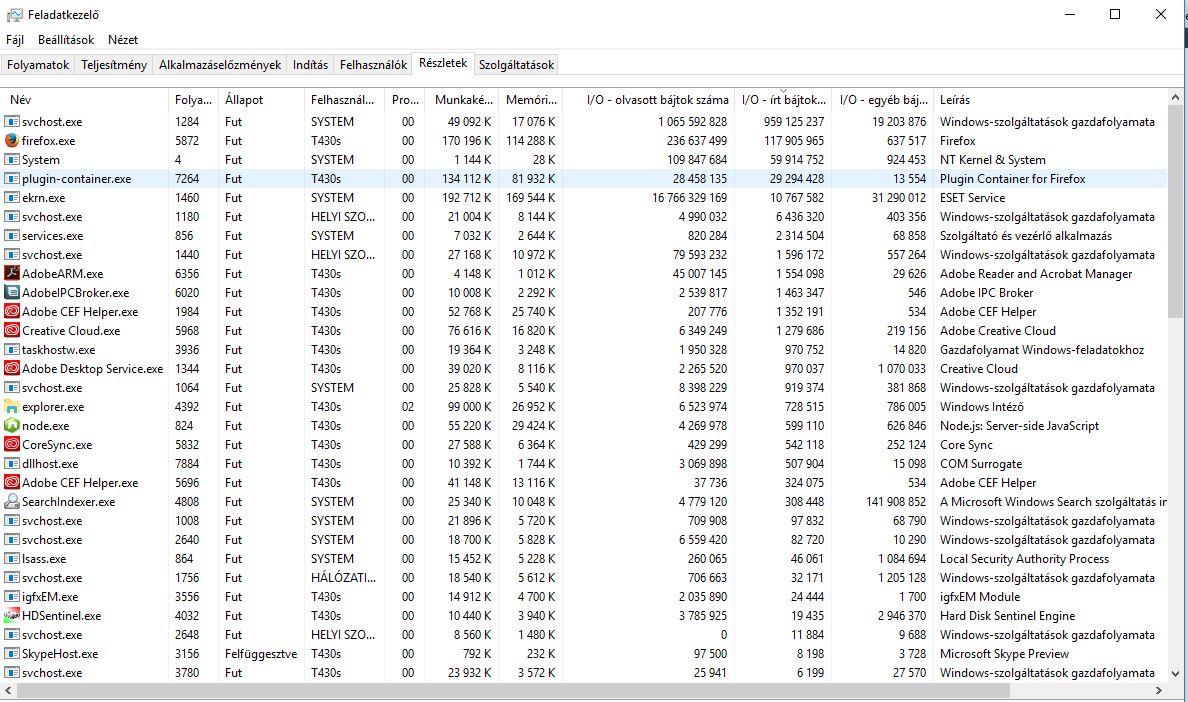Screen dimensions: 1188x702
Task: Click the HDSentinel.exe icon
Action: [x=11, y=616]
